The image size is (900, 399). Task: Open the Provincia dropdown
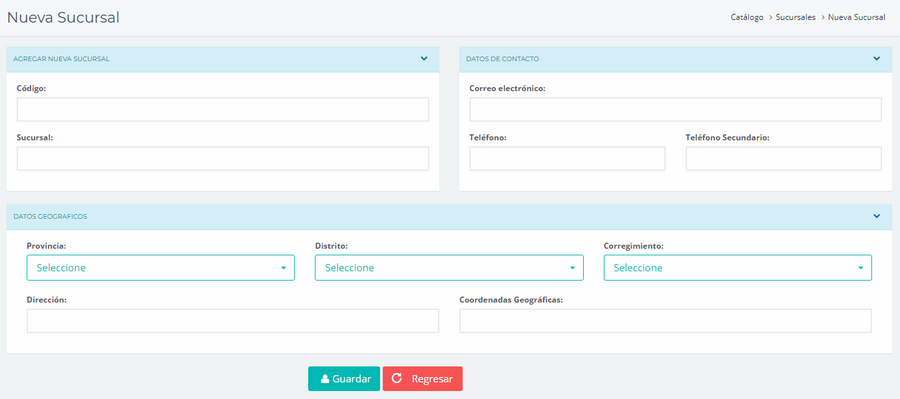pyautogui.click(x=161, y=268)
